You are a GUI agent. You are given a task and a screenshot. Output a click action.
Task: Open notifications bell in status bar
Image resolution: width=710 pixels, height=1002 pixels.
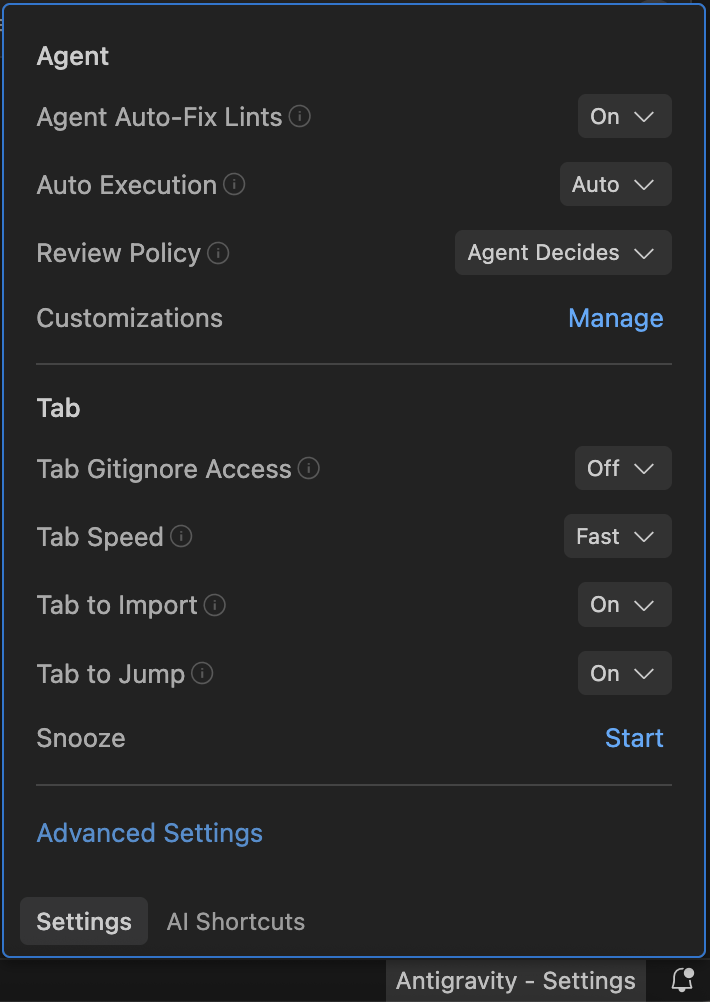[682, 980]
